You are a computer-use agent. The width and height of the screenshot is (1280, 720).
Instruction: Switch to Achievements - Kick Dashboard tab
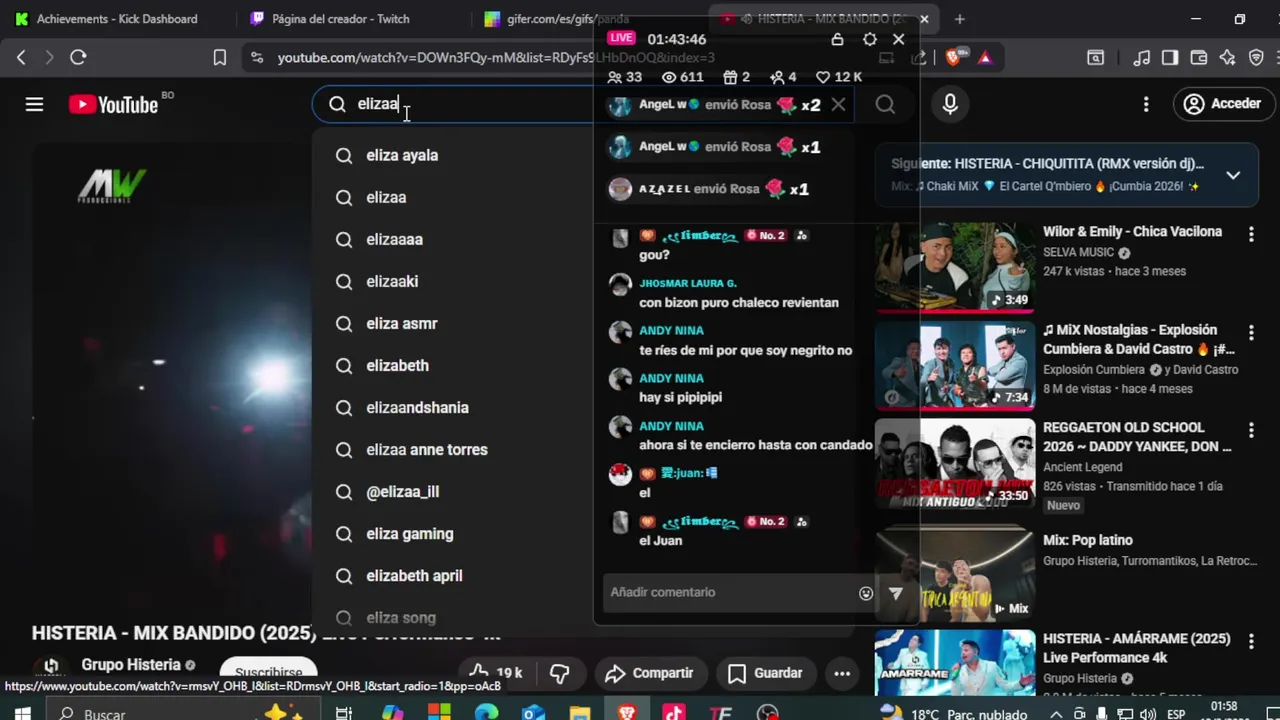tap(118, 19)
